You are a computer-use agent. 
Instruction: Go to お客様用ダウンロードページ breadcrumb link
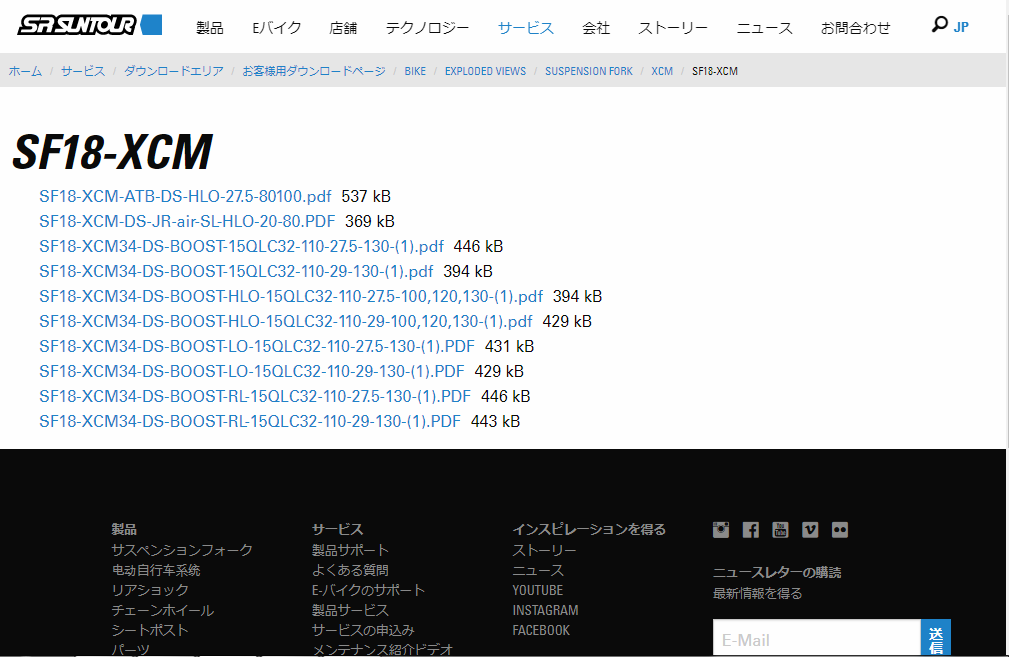coord(314,71)
